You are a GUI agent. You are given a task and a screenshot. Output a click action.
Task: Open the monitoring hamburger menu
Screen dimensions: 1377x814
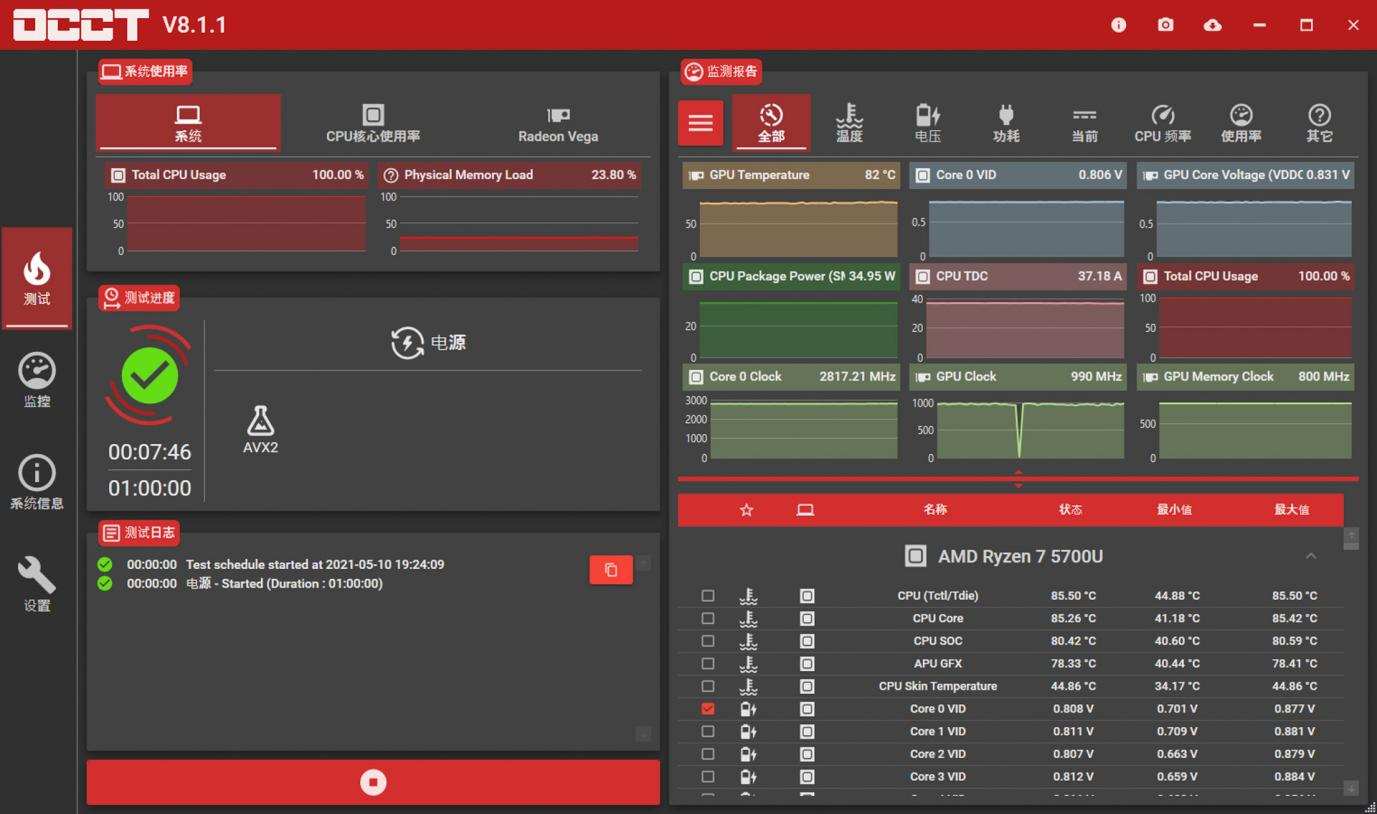point(700,123)
